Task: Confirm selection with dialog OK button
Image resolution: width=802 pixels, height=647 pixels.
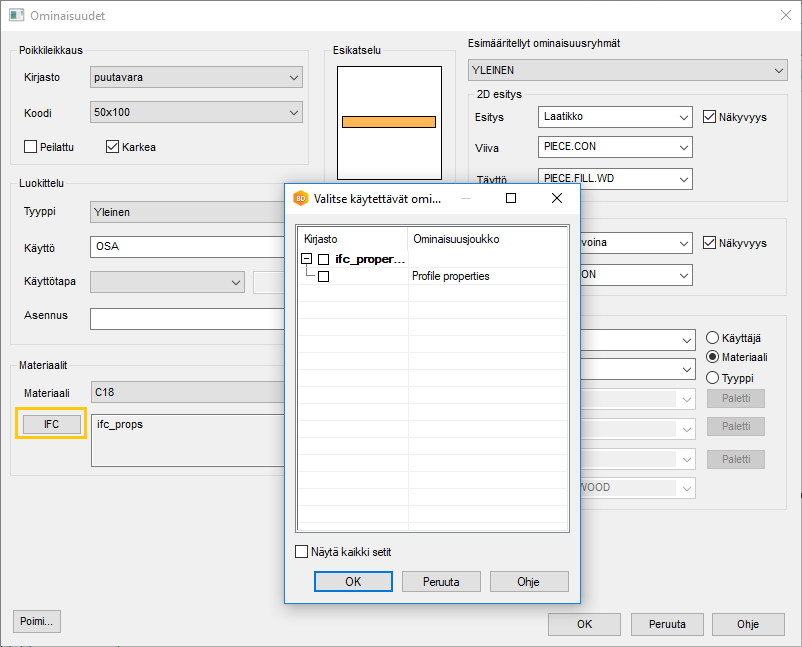Action: 352,581
